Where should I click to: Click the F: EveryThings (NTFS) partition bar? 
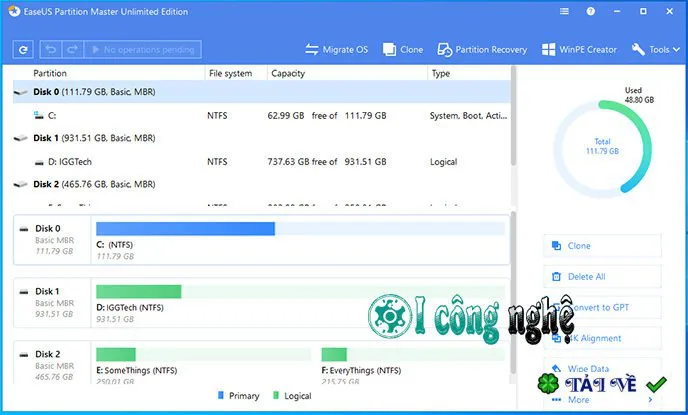coord(413,354)
